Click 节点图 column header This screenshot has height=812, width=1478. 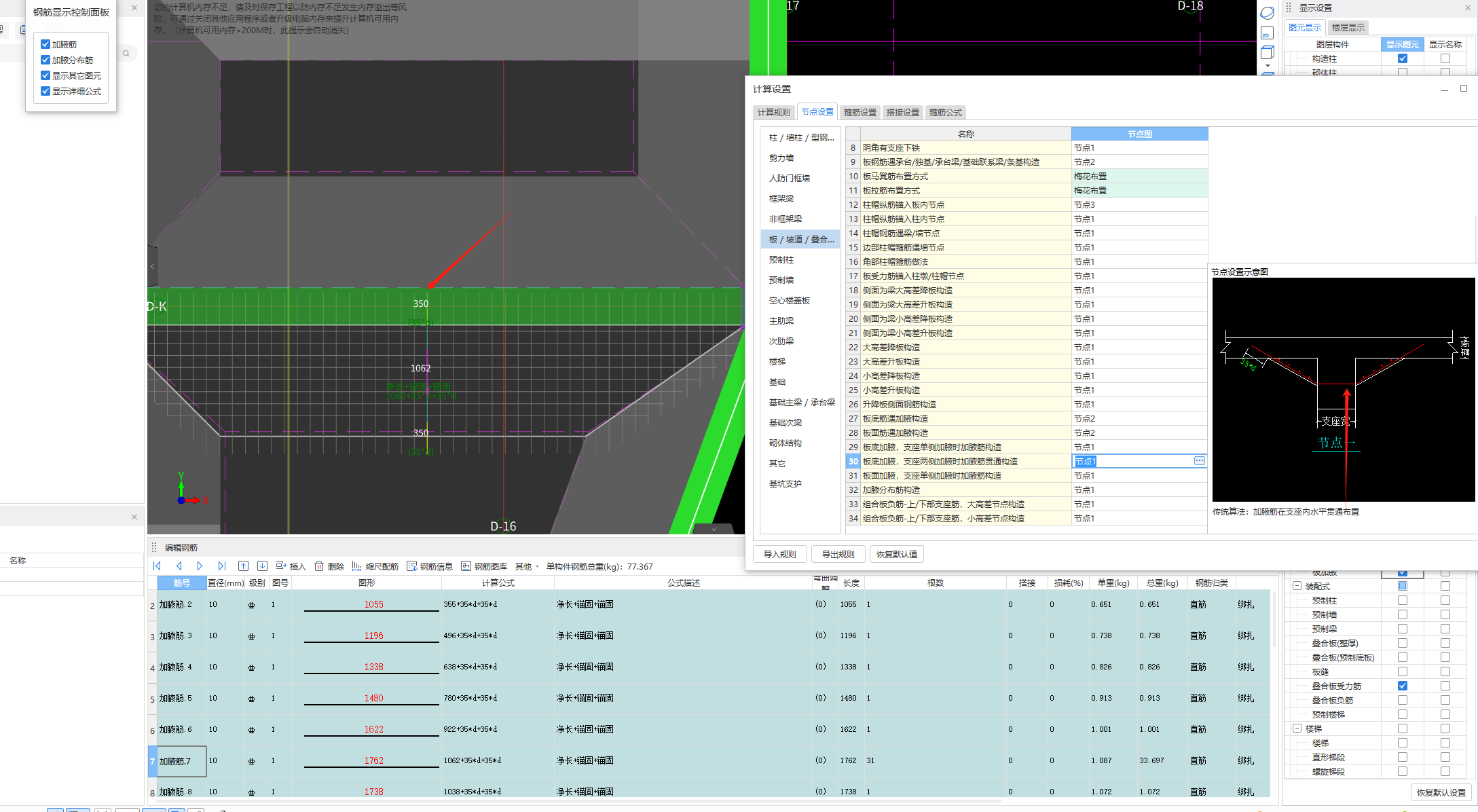(1139, 134)
